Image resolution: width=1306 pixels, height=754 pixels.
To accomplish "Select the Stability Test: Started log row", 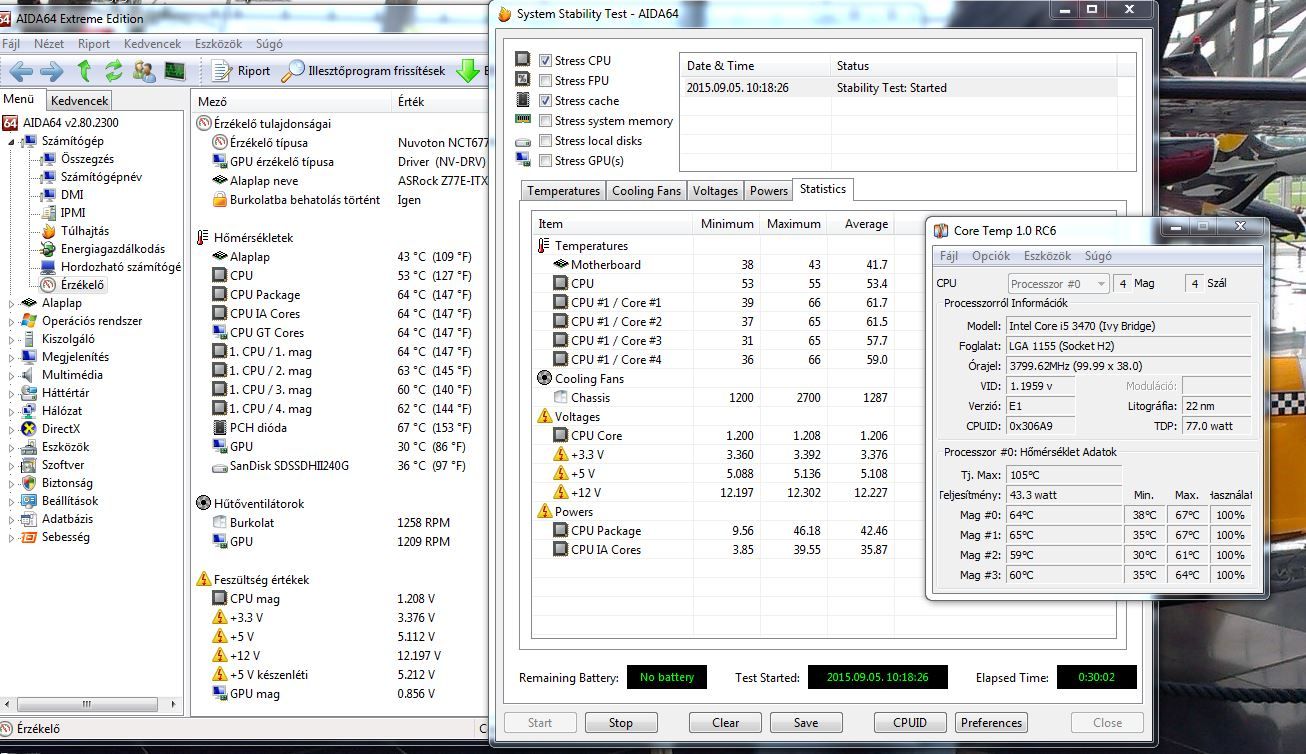I will 907,88.
